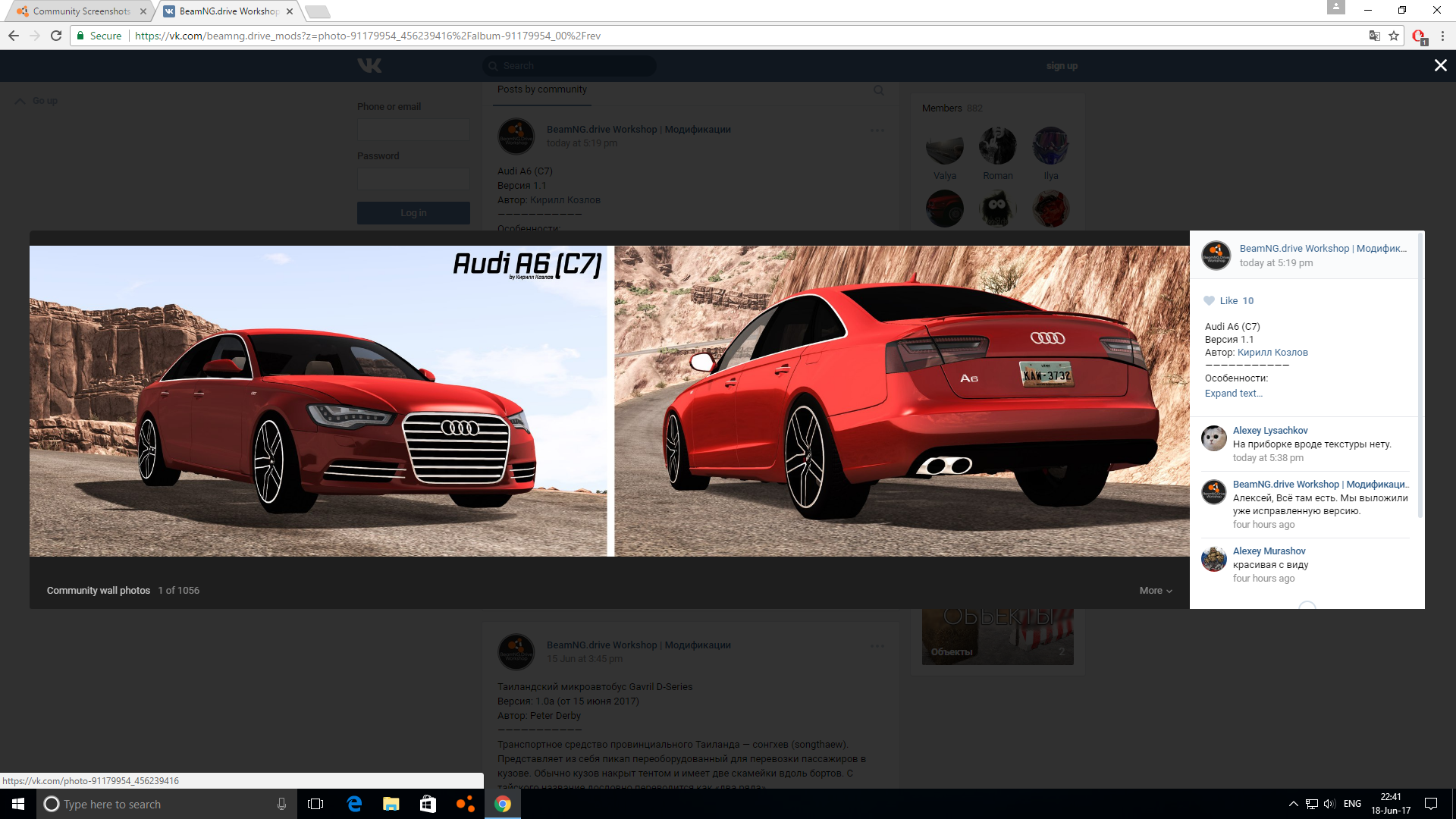The image size is (1456, 819).
Task: Close the photo viewer with the X icon
Action: 1440,66
